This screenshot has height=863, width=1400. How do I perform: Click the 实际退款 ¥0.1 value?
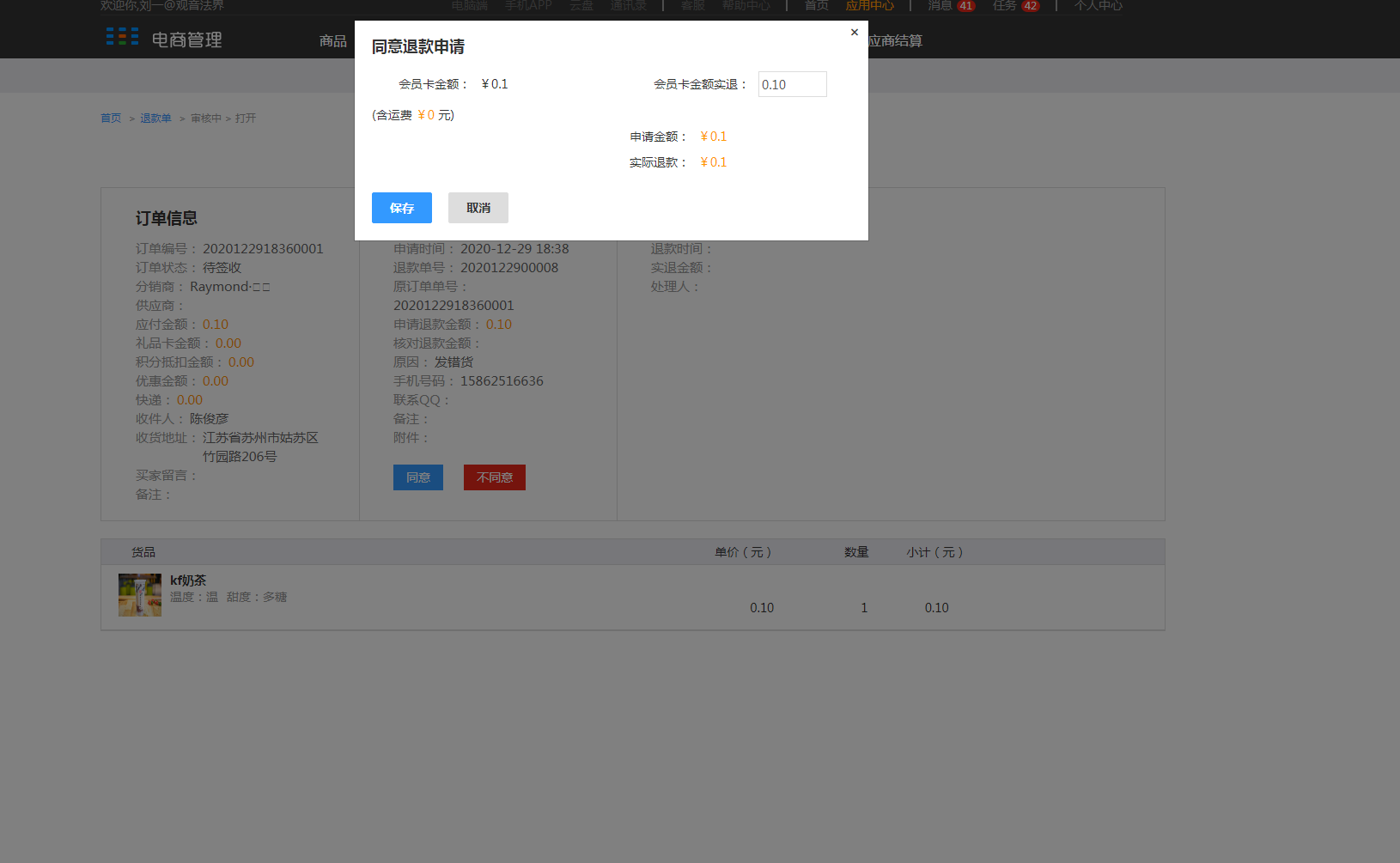713,162
